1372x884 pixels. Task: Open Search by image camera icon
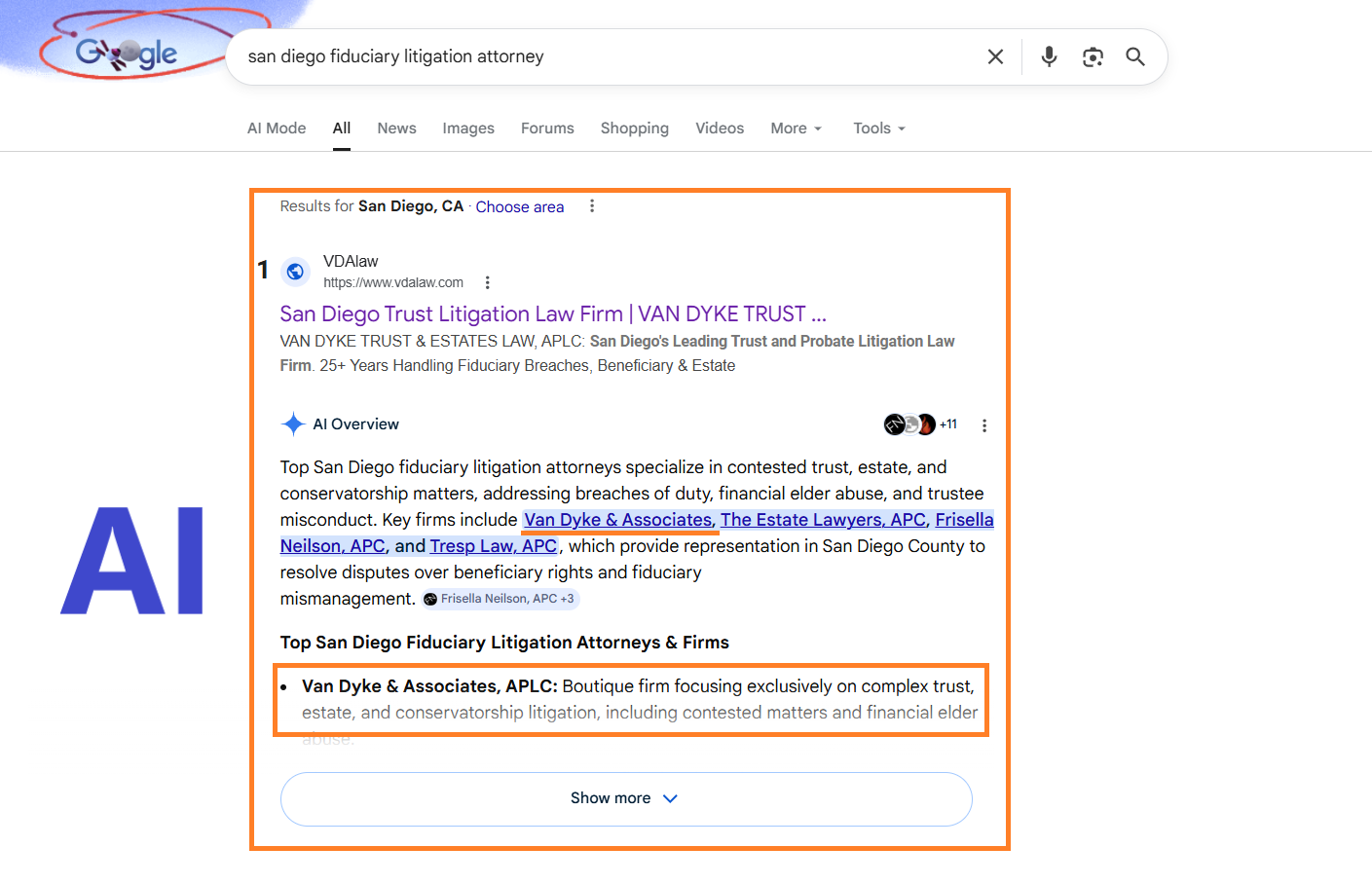click(1093, 56)
